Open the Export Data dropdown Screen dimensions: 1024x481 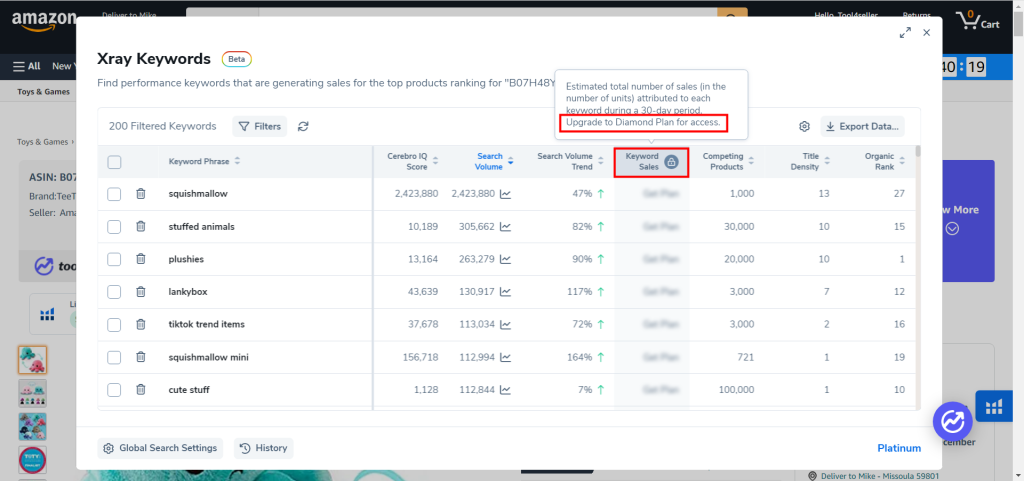click(x=863, y=127)
